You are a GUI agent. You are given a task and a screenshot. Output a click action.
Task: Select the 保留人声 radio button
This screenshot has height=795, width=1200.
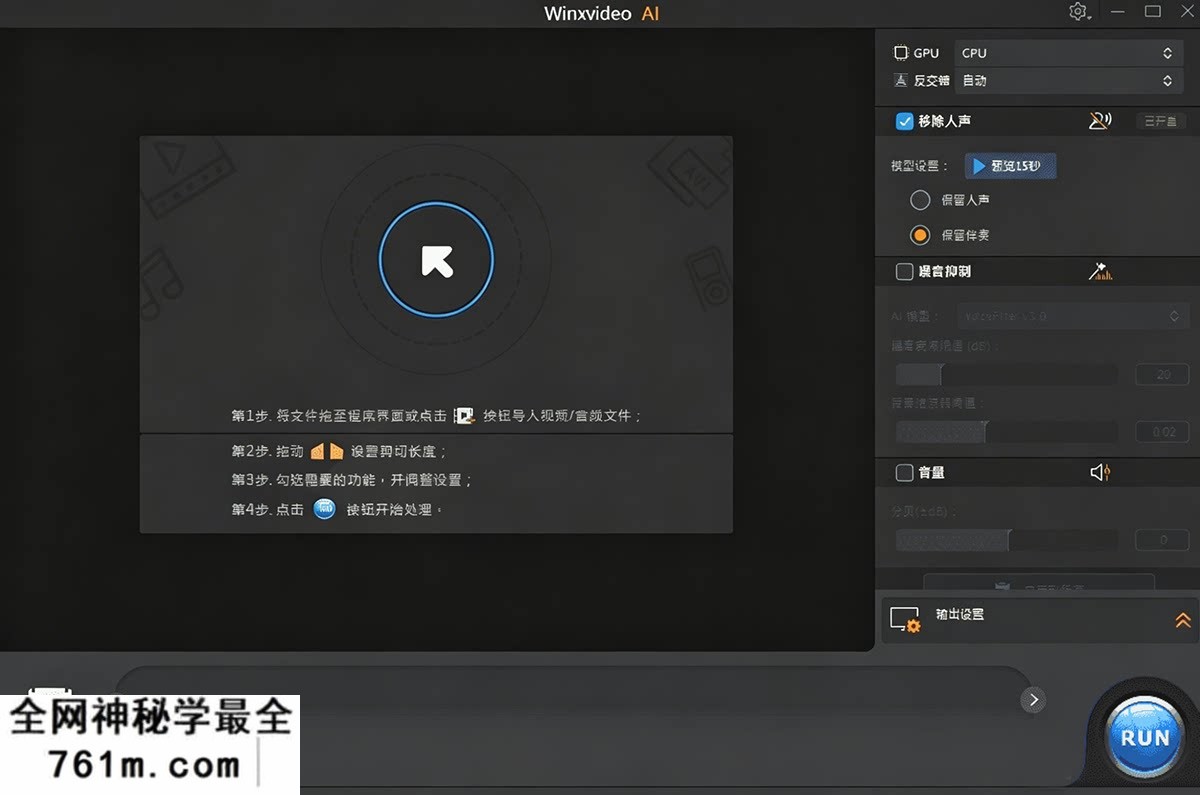point(920,200)
